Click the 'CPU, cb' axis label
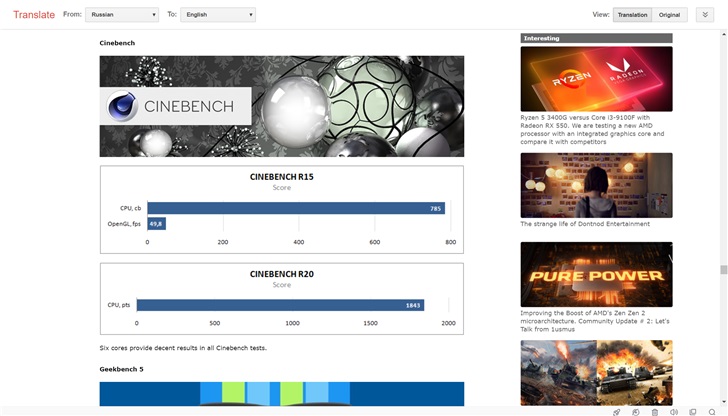Image resolution: width=728 pixels, height=416 pixels. [130, 208]
